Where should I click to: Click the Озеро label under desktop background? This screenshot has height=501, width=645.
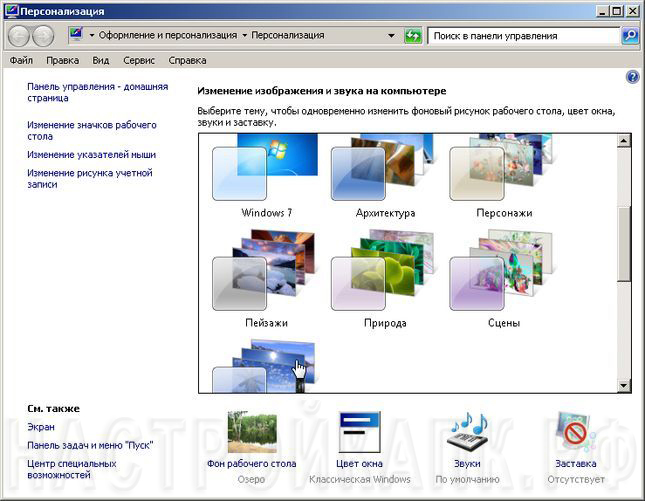coord(251,480)
